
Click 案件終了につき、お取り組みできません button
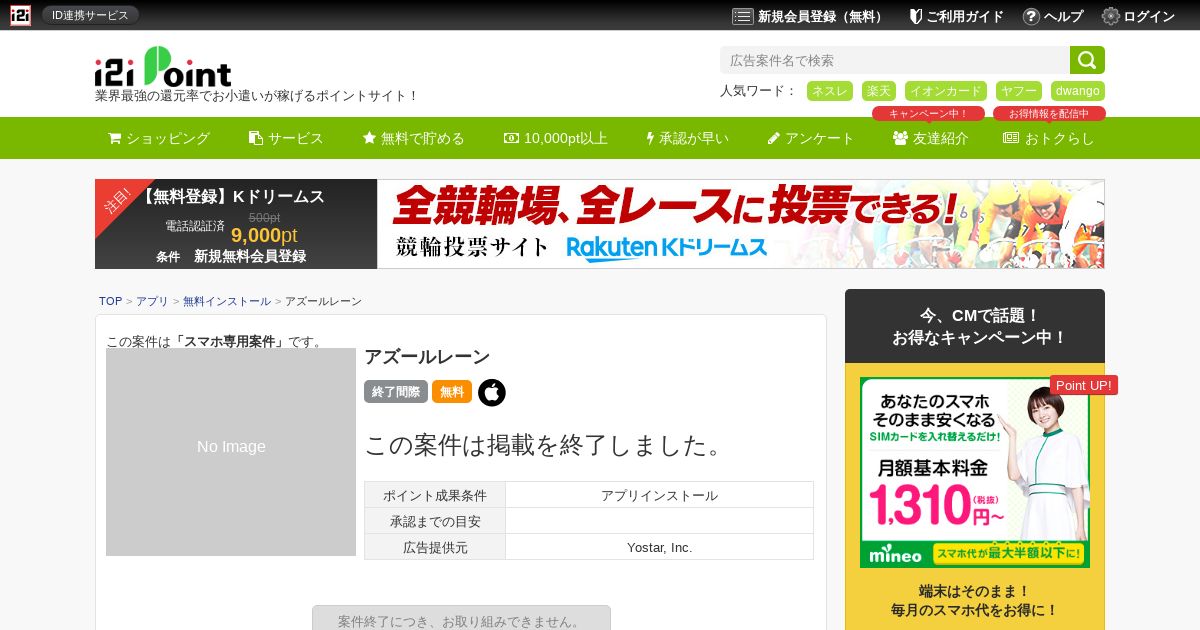click(461, 618)
